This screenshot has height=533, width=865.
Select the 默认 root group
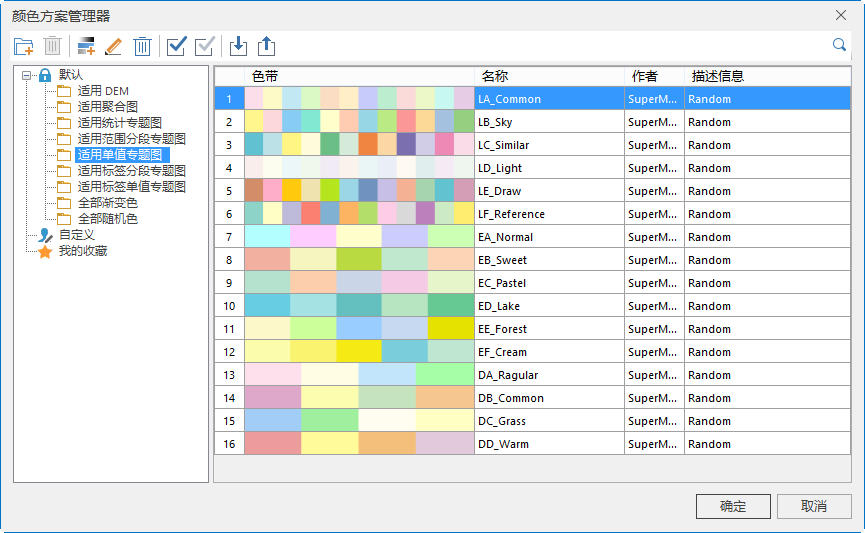[71, 74]
